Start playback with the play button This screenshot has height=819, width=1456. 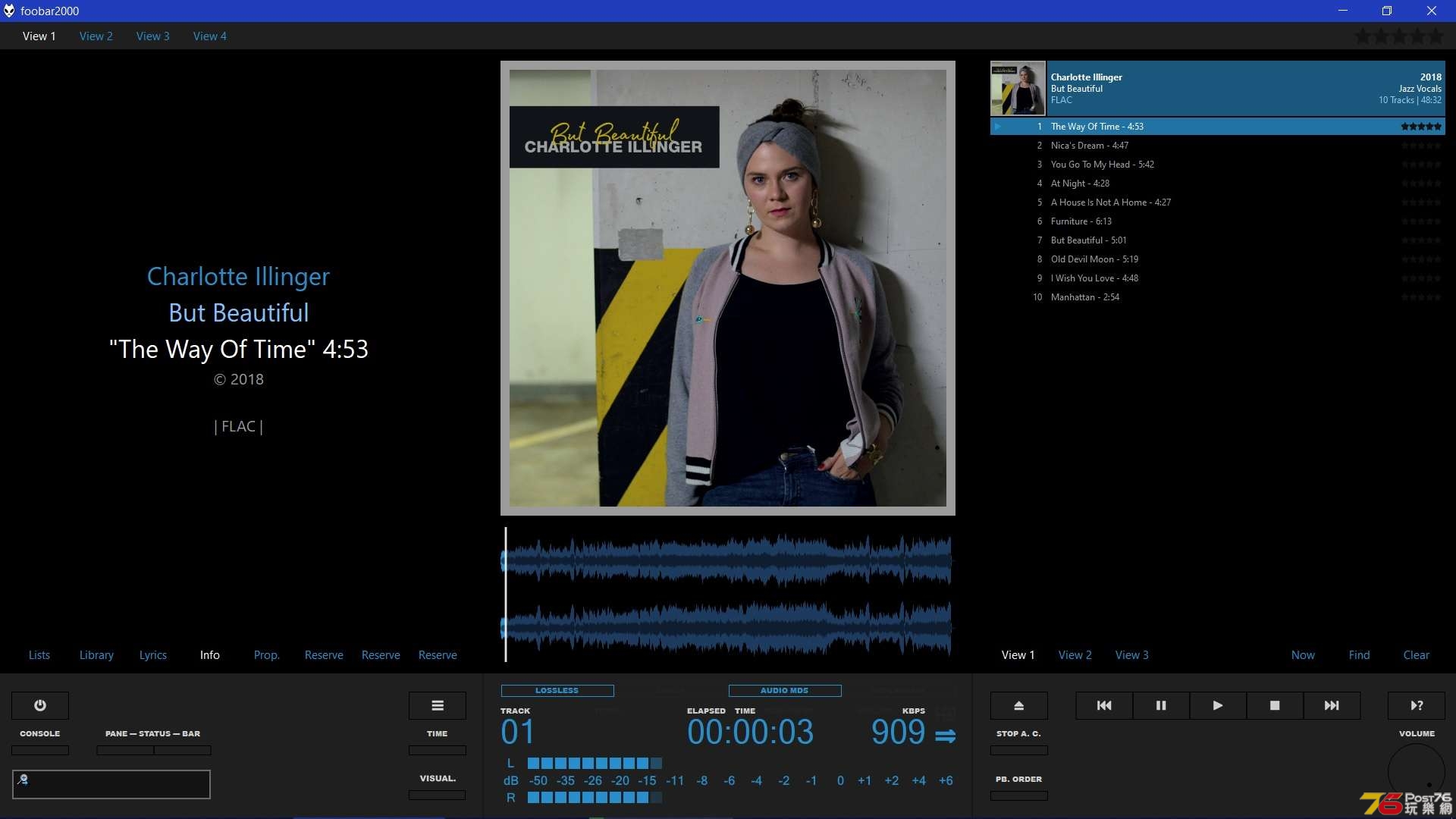tap(1218, 705)
